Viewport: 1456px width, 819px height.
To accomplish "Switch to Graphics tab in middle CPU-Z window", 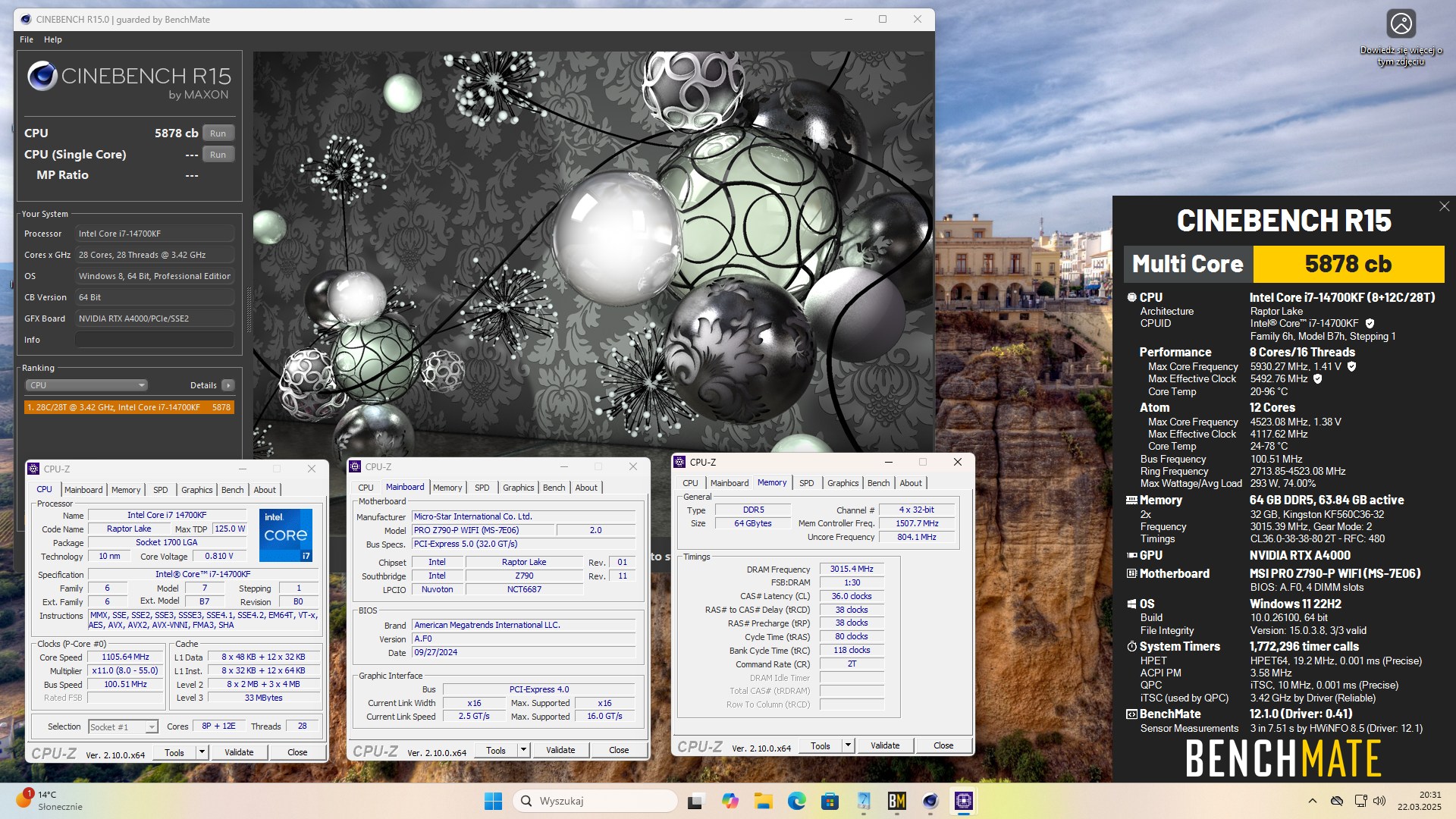I will point(519,488).
